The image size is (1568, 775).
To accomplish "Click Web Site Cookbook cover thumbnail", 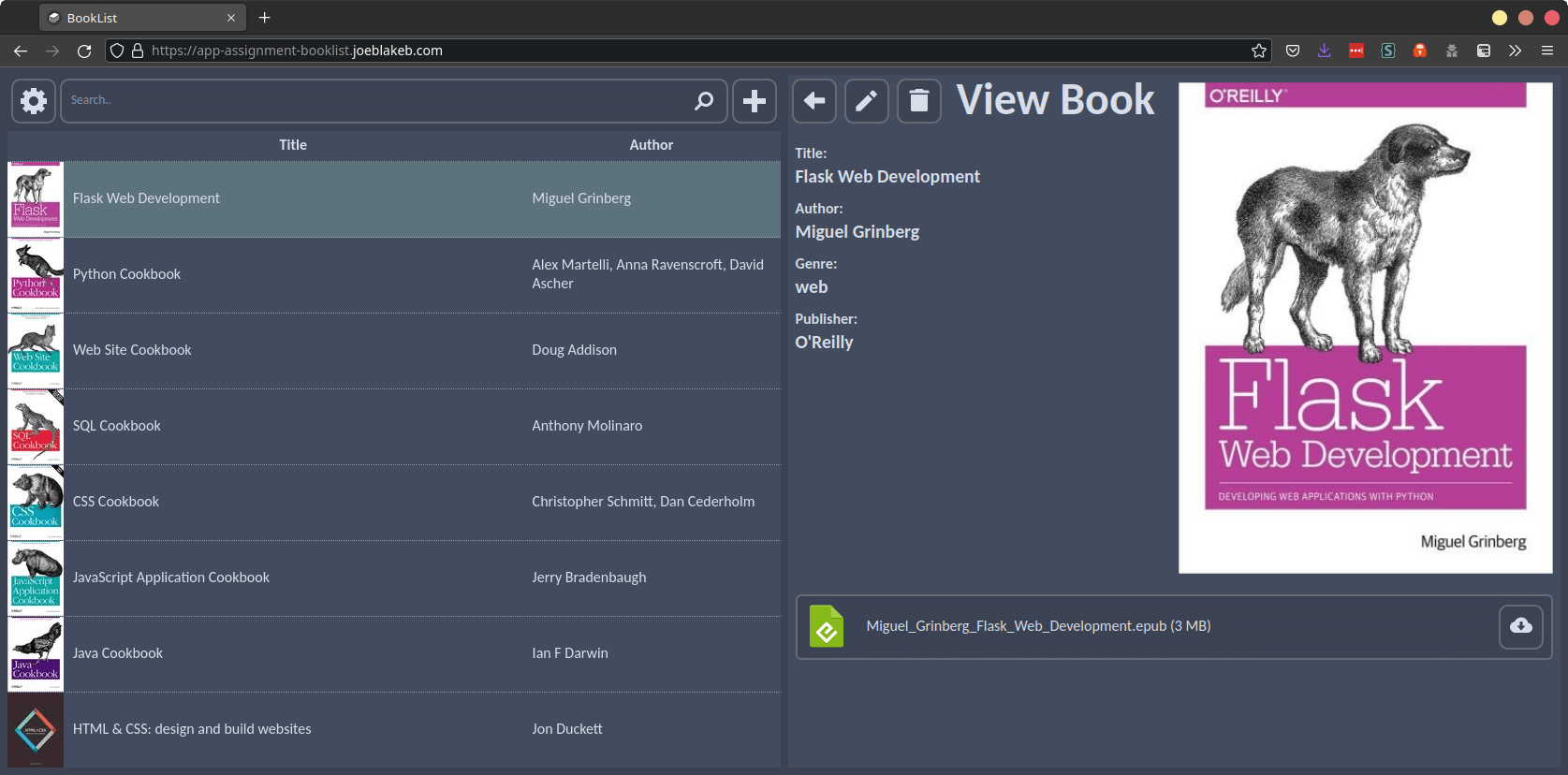I will point(36,350).
